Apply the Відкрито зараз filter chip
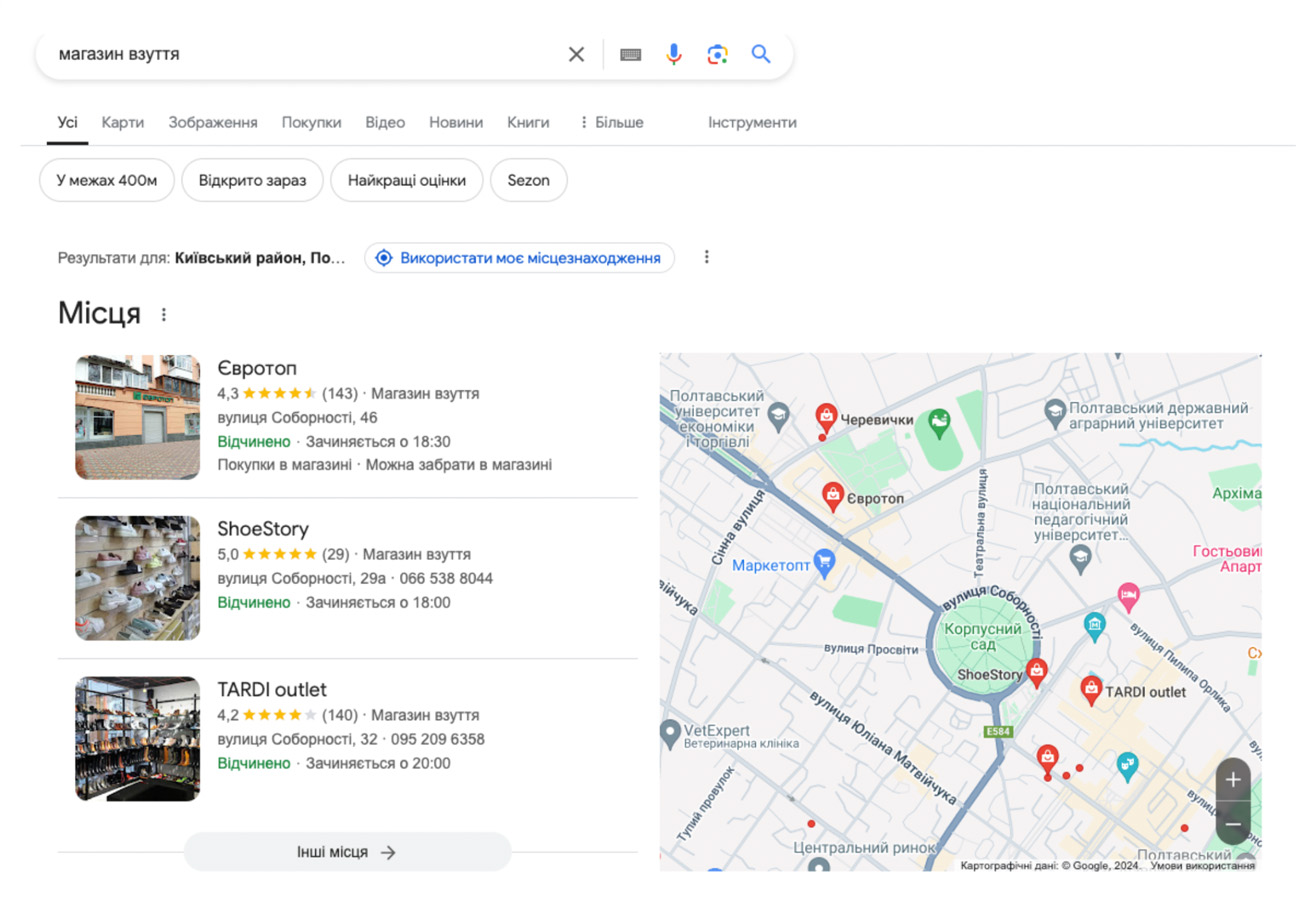Viewport: 1304px width, 902px height. point(253,180)
